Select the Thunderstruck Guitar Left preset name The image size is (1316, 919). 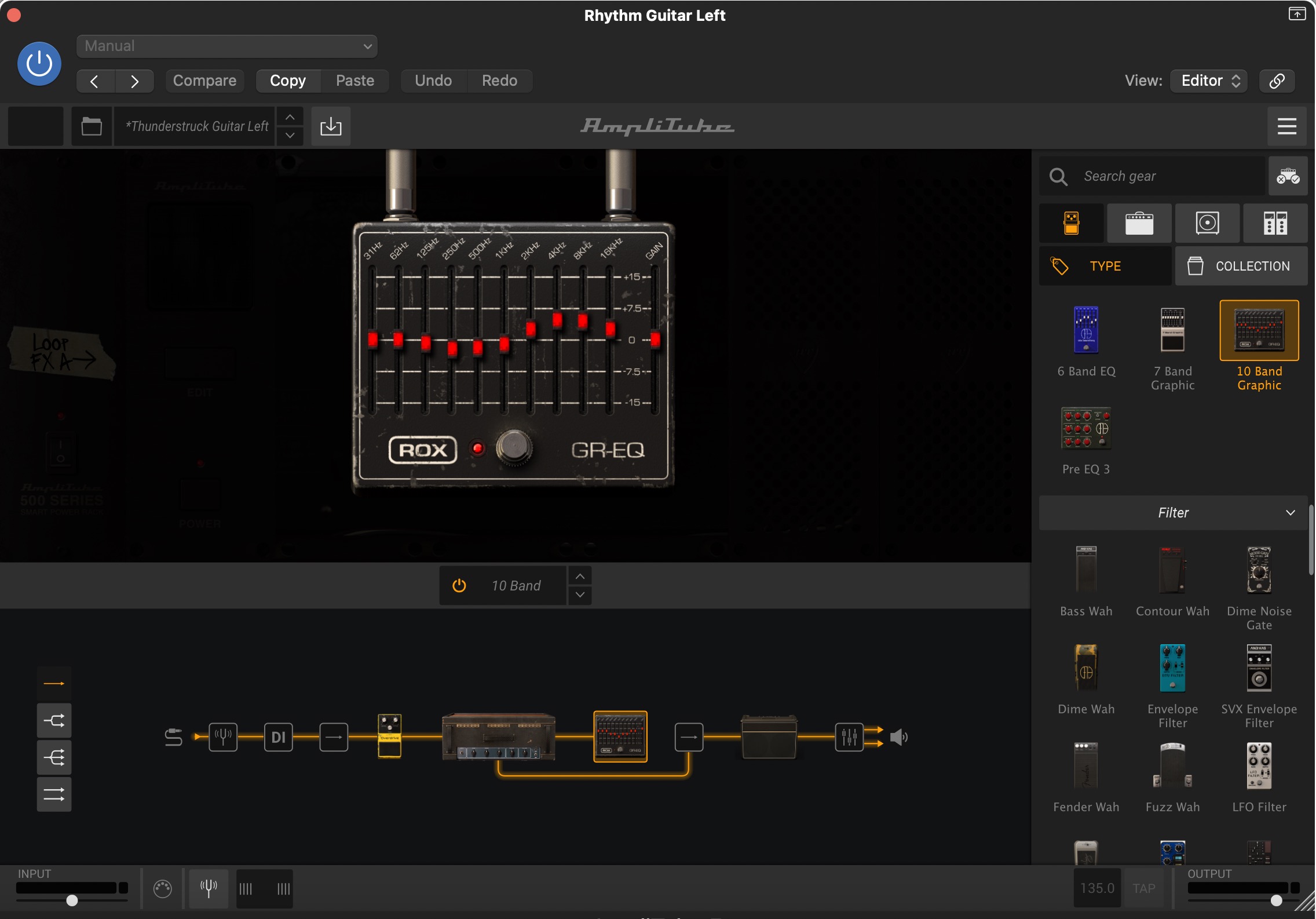(x=195, y=126)
